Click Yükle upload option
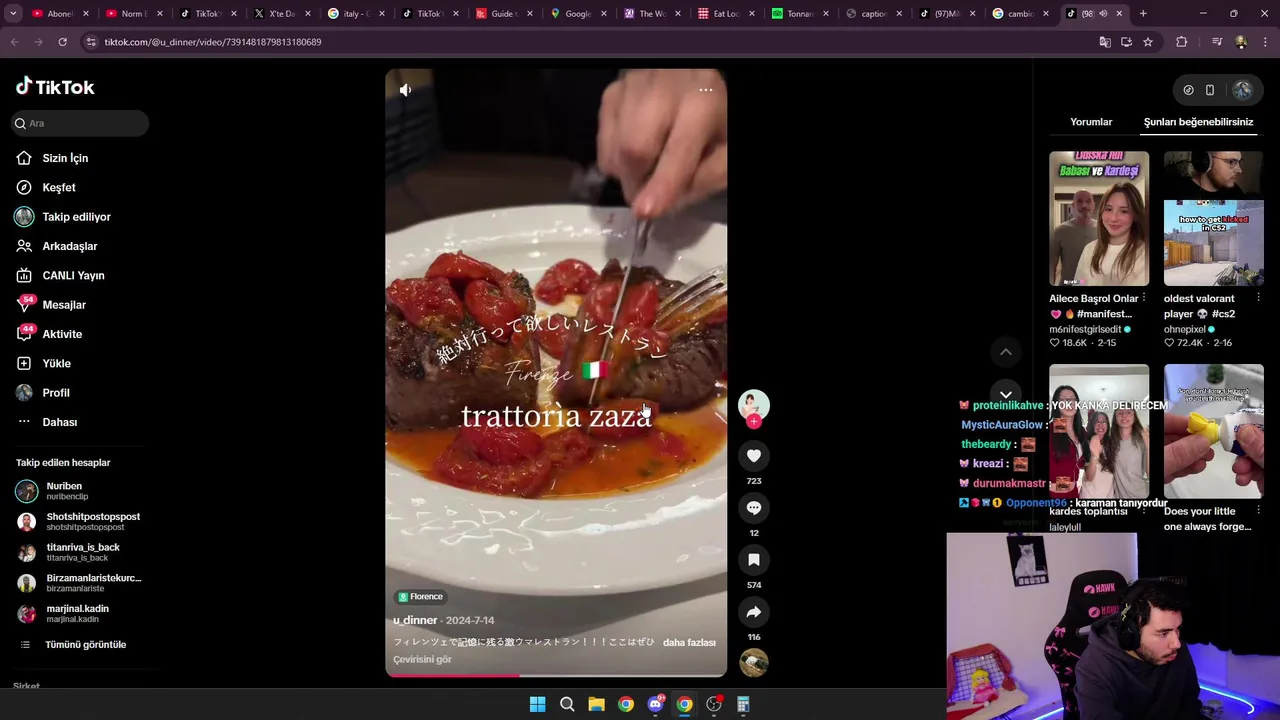The image size is (1280, 720). click(x=56, y=363)
